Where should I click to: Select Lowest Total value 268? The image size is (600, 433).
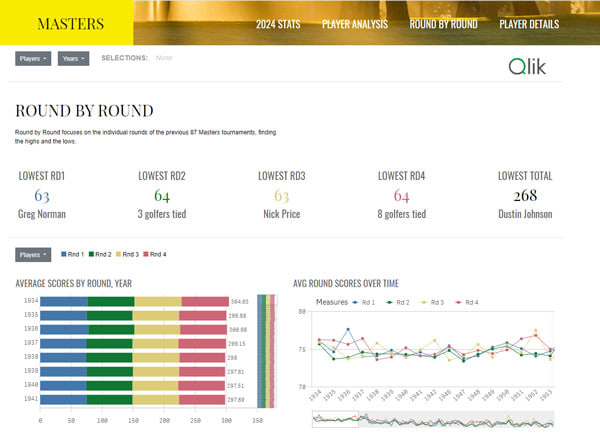pos(525,196)
